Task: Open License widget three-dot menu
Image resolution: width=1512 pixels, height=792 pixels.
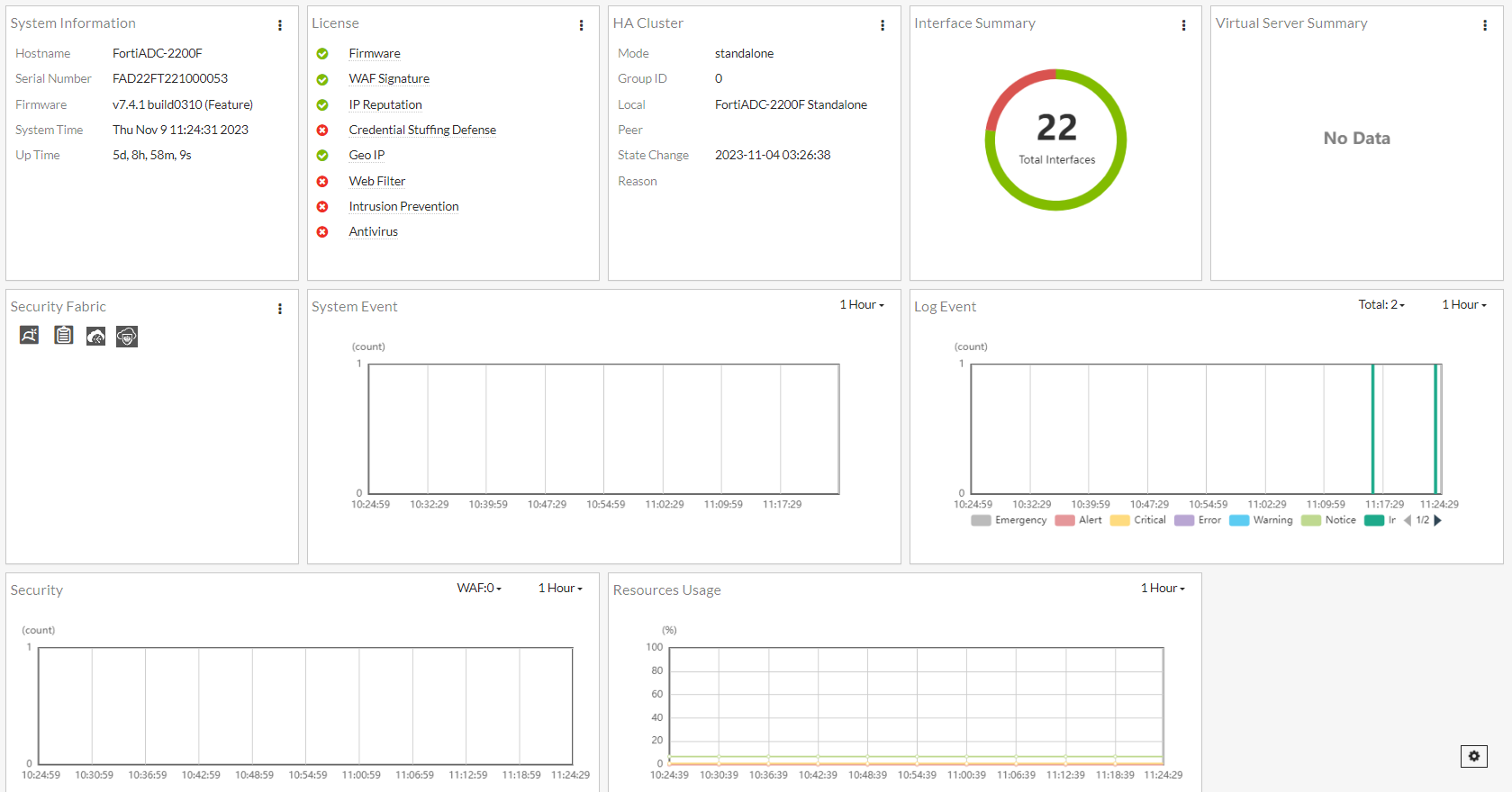Action: pyautogui.click(x=581, y=25)
